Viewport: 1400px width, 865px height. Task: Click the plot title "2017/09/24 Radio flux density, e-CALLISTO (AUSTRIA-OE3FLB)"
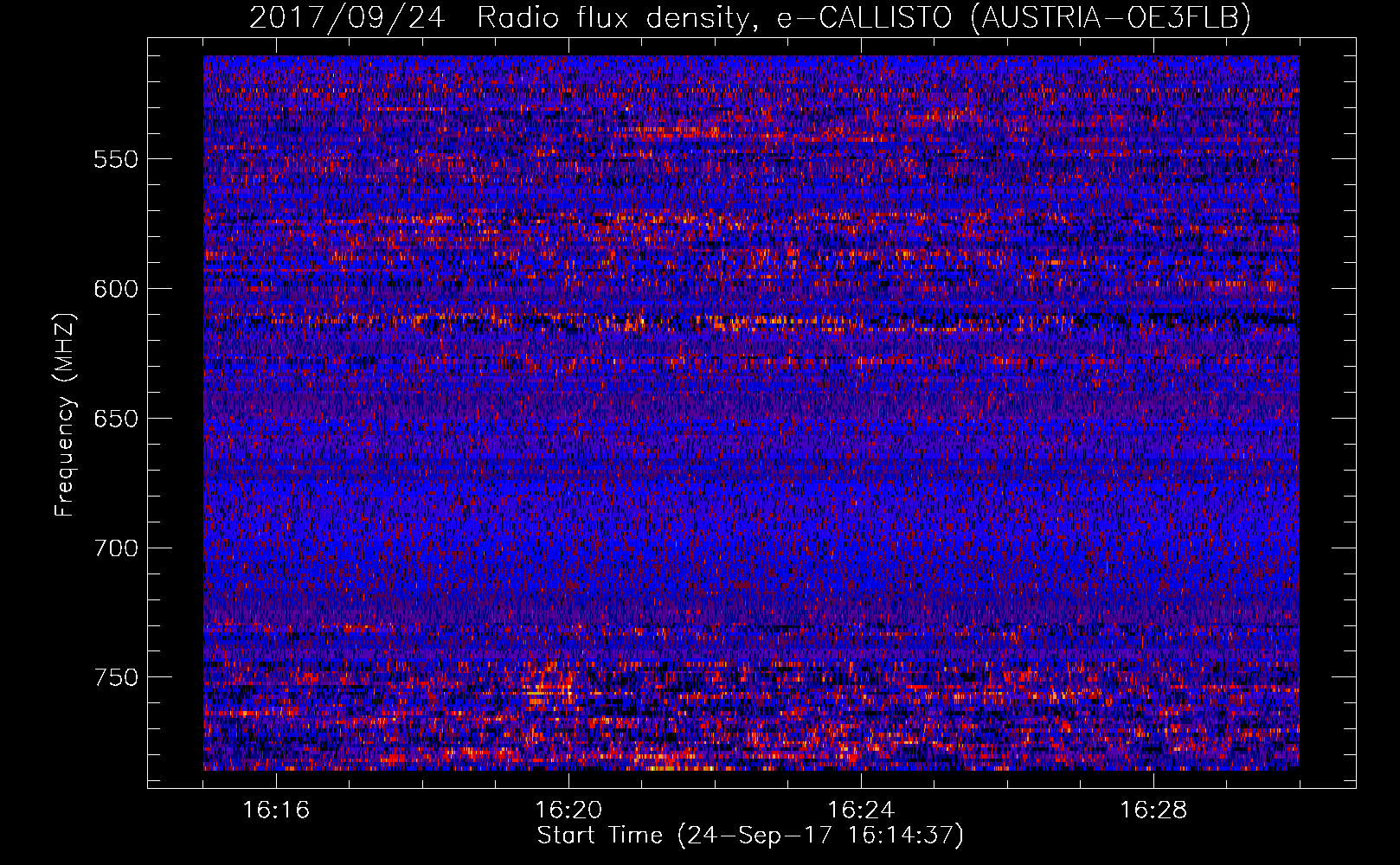pos(750,17)
